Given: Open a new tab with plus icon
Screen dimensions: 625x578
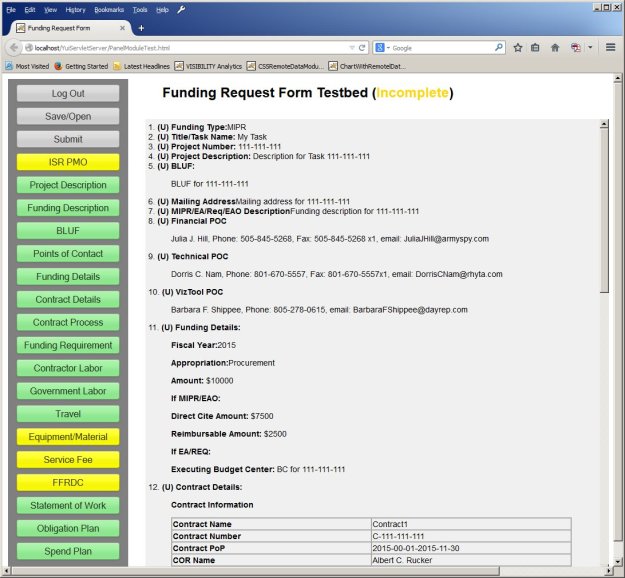Looking at the screenshot, I should 141,28.
